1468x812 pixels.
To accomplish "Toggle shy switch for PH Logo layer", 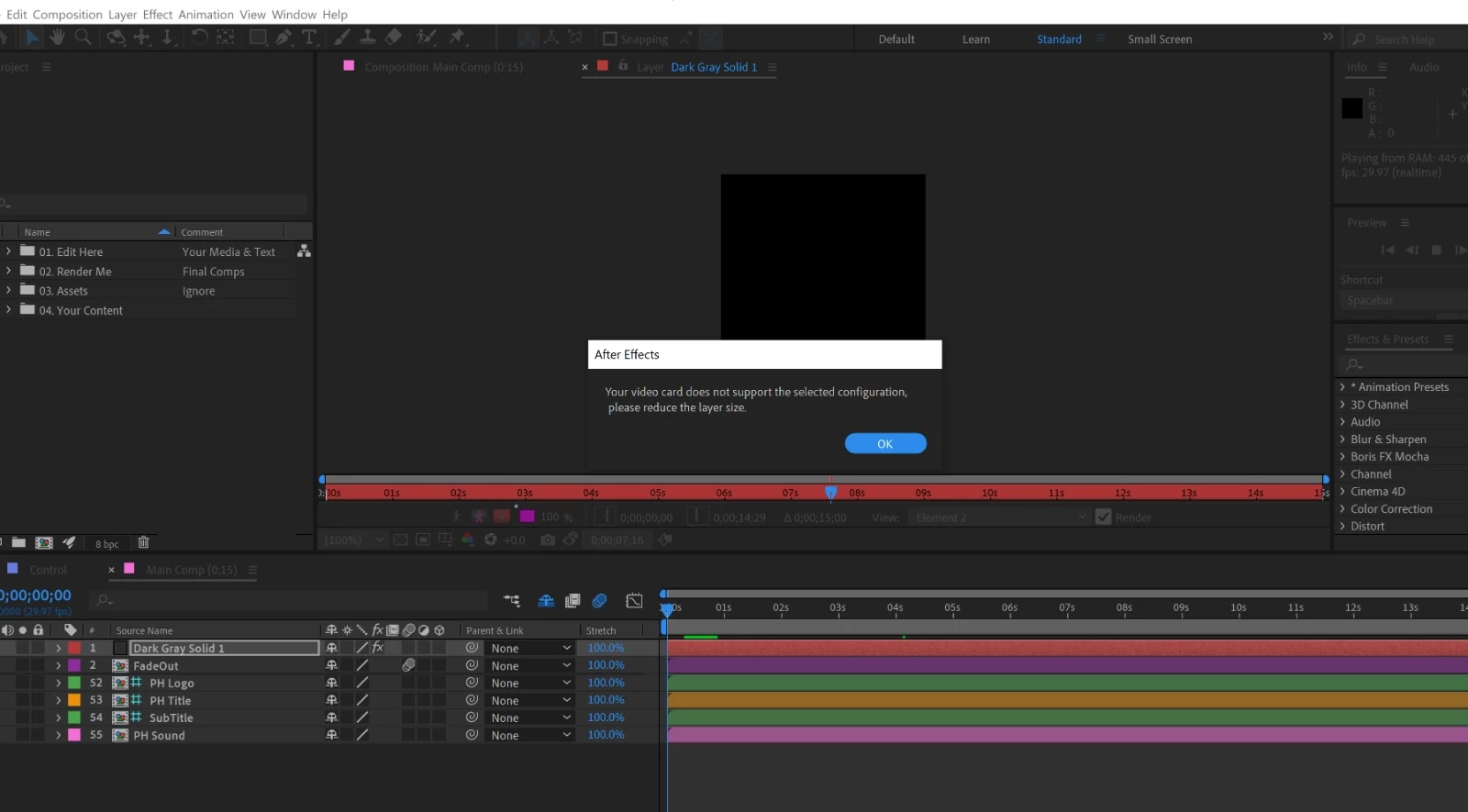I will click(331, 683).
